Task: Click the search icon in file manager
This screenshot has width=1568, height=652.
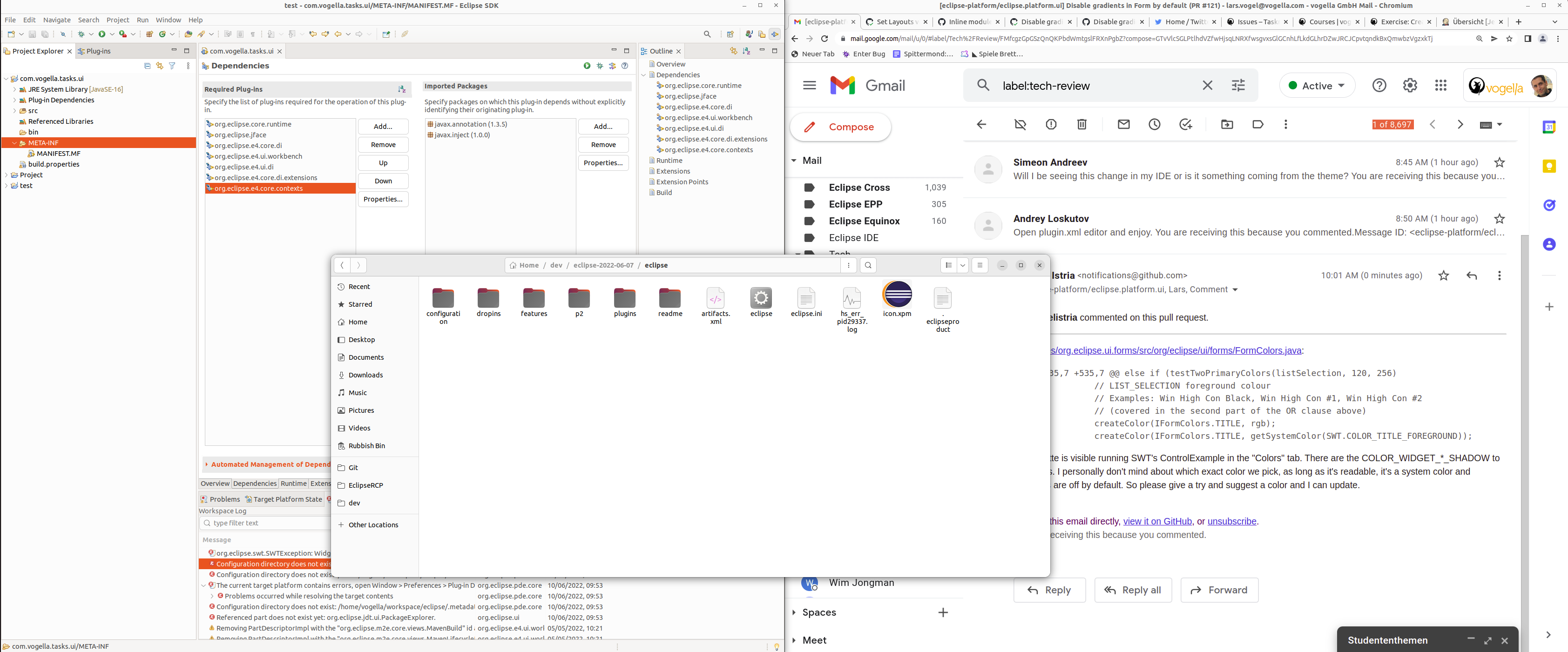Action: 868,265
